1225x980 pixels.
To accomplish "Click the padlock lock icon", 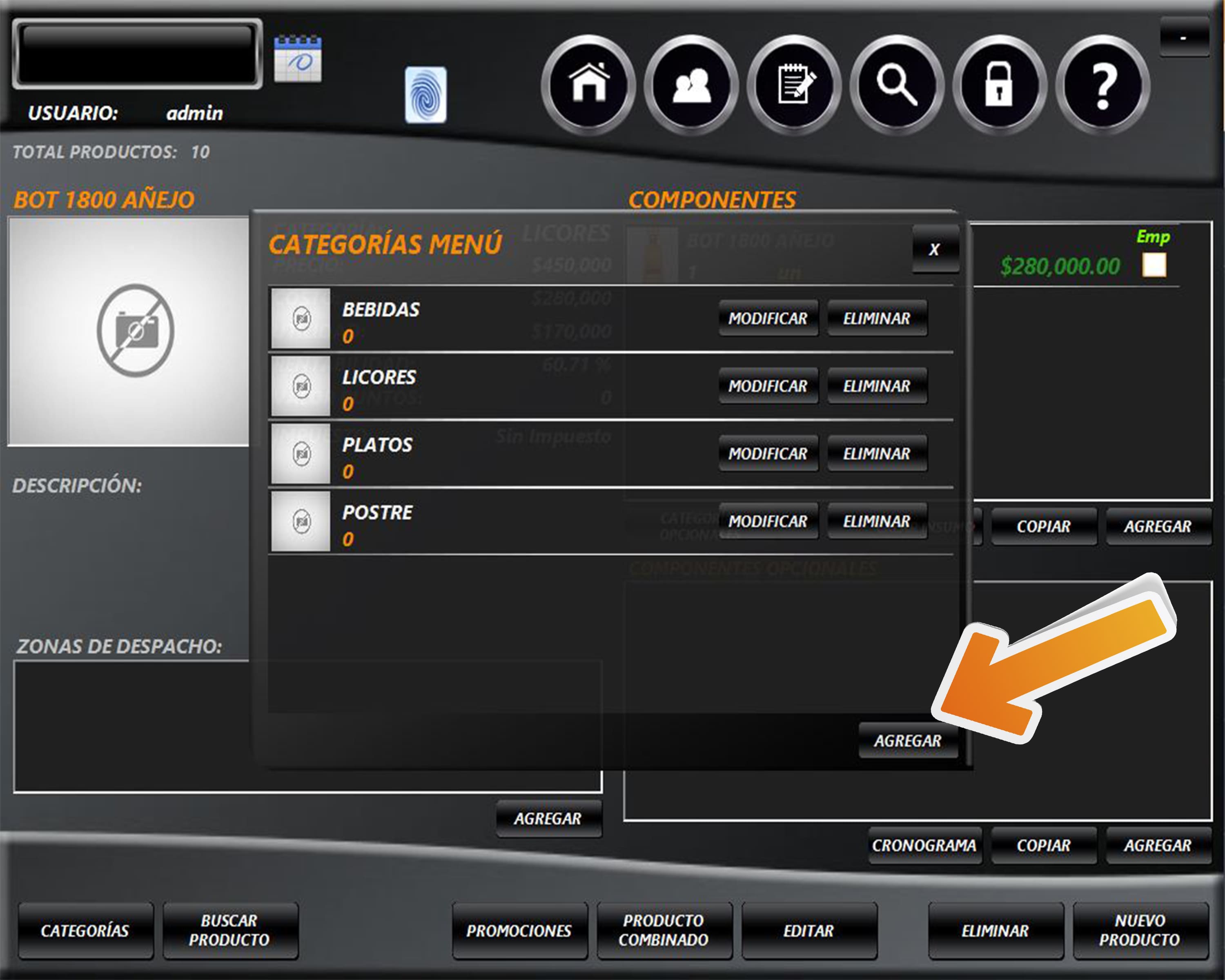I will click(x=1000, y=85).
